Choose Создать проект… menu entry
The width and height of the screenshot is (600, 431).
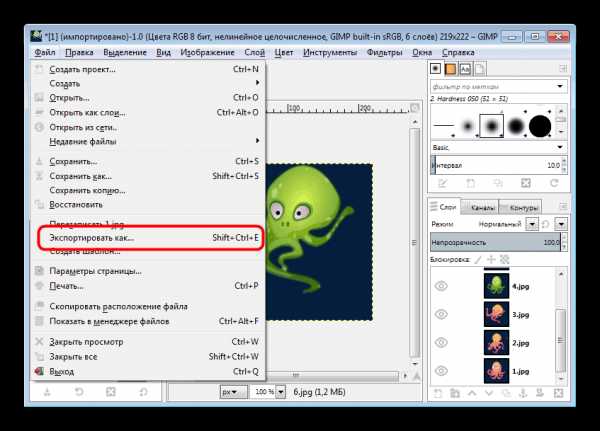[x=148, y=69]
